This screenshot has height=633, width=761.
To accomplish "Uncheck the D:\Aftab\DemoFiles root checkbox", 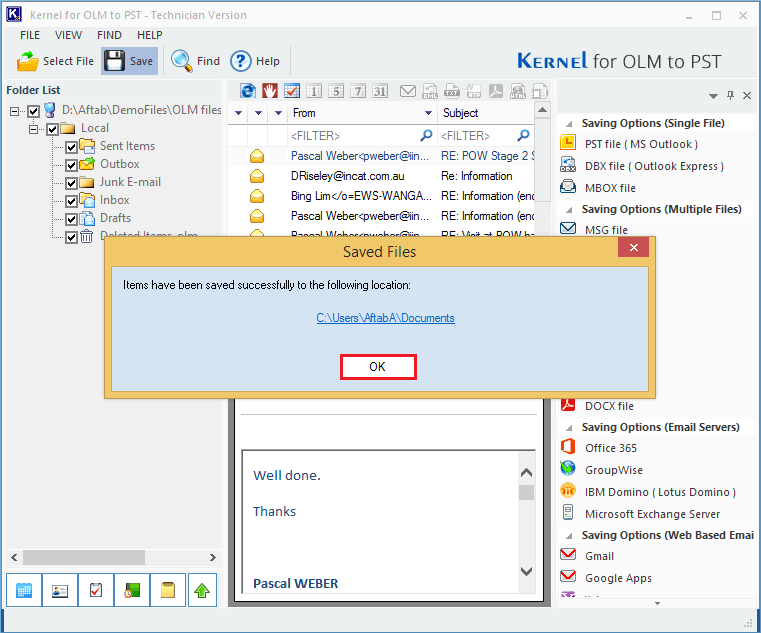I will [33, 111].
